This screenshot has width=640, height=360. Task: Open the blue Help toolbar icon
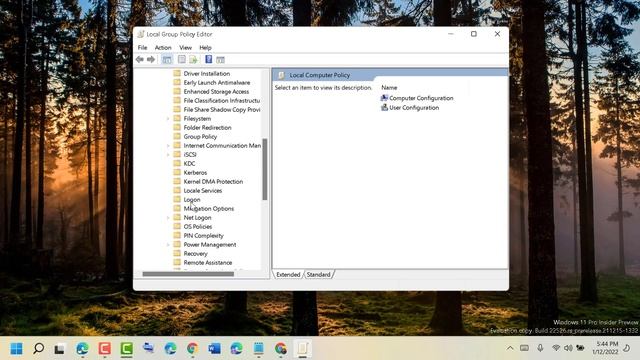[x=209, y=60]
